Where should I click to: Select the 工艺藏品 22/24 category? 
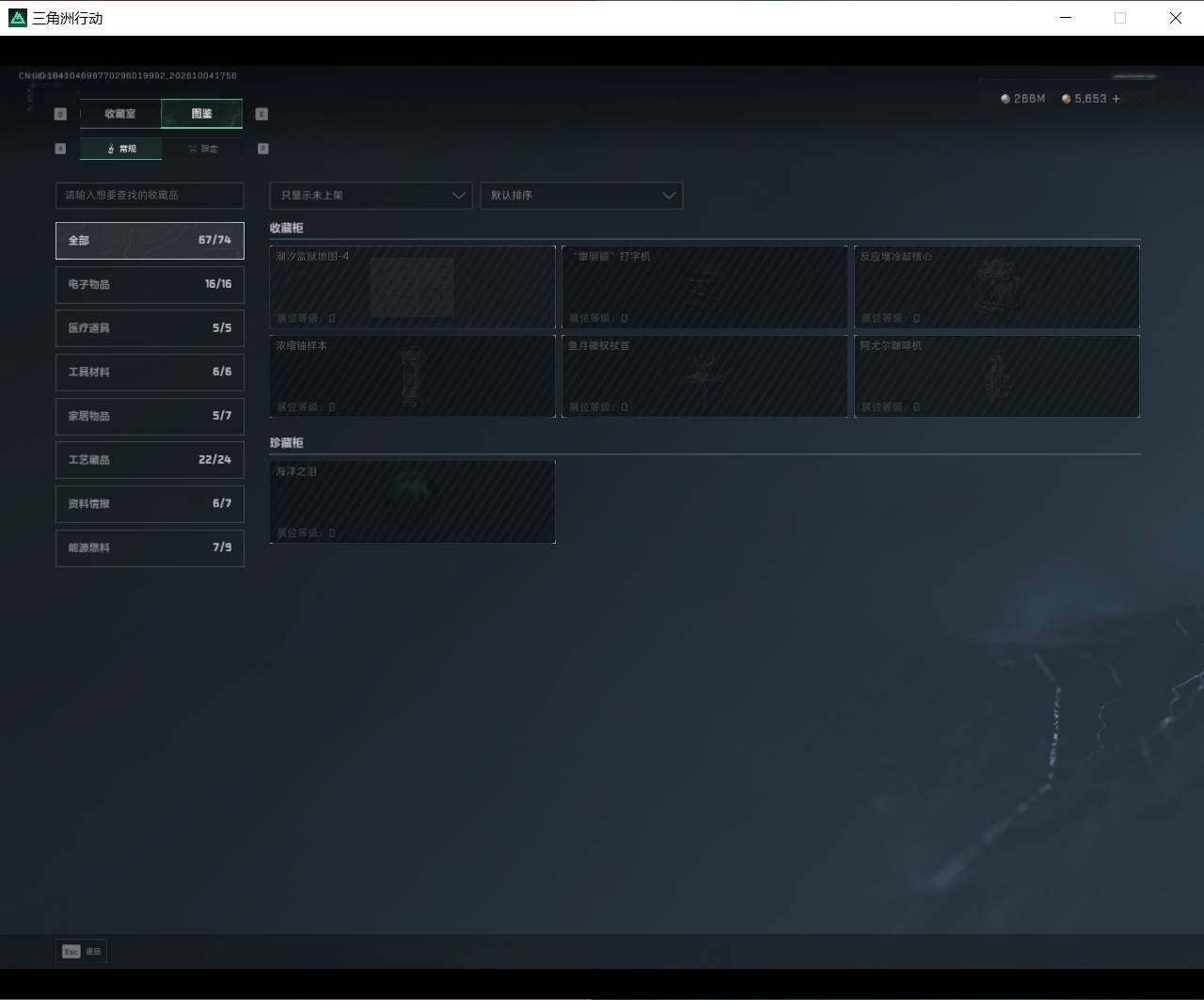click(x=150, y=460)
